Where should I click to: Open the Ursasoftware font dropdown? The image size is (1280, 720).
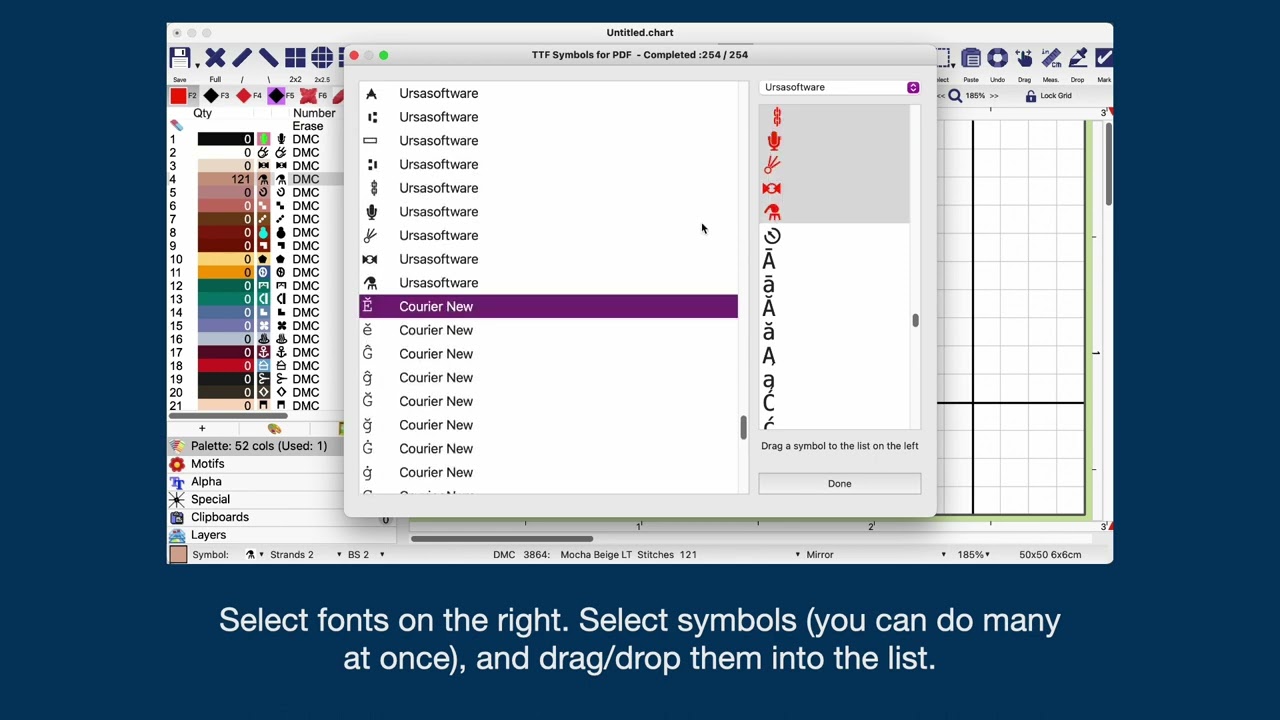tap(840, 87)
